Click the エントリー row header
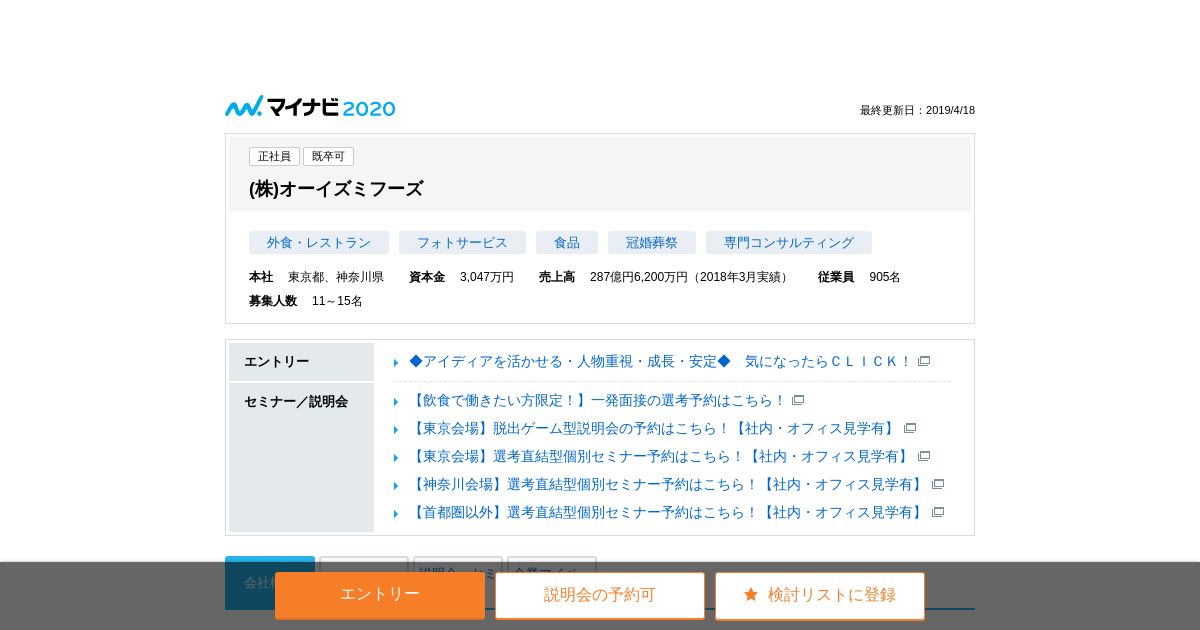This screenshot has height=630, width=1200. (301, 362)
